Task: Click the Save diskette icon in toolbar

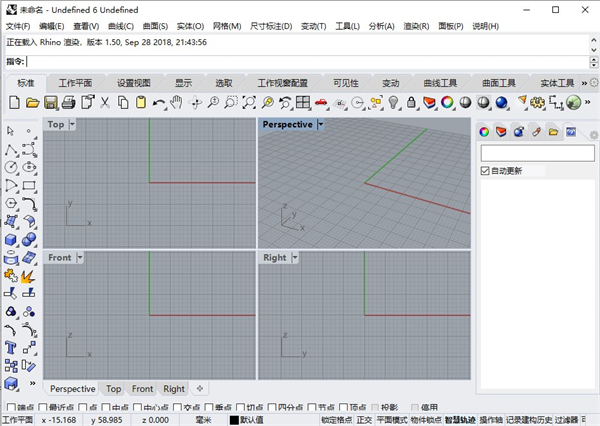Action: 50,102
